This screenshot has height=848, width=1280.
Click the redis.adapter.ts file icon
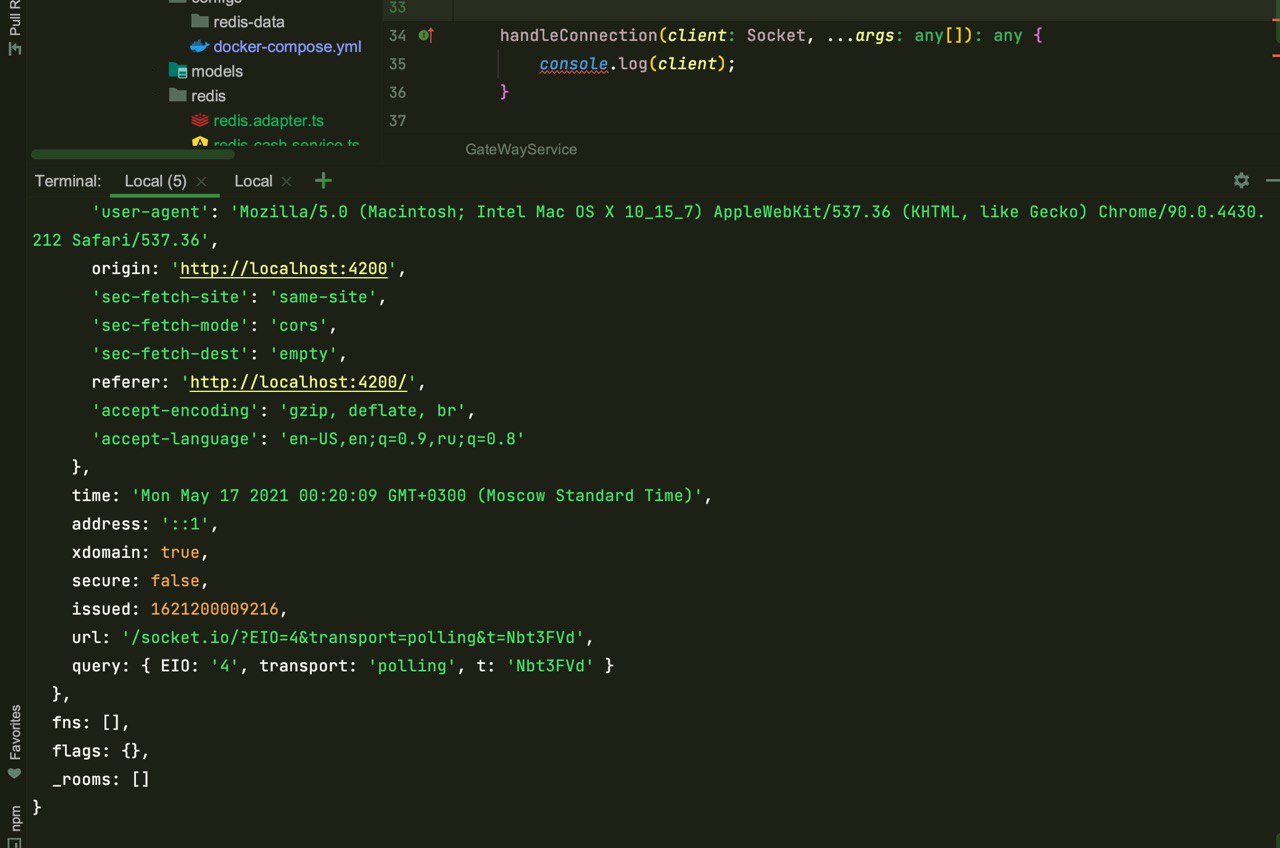coord(200,120)
